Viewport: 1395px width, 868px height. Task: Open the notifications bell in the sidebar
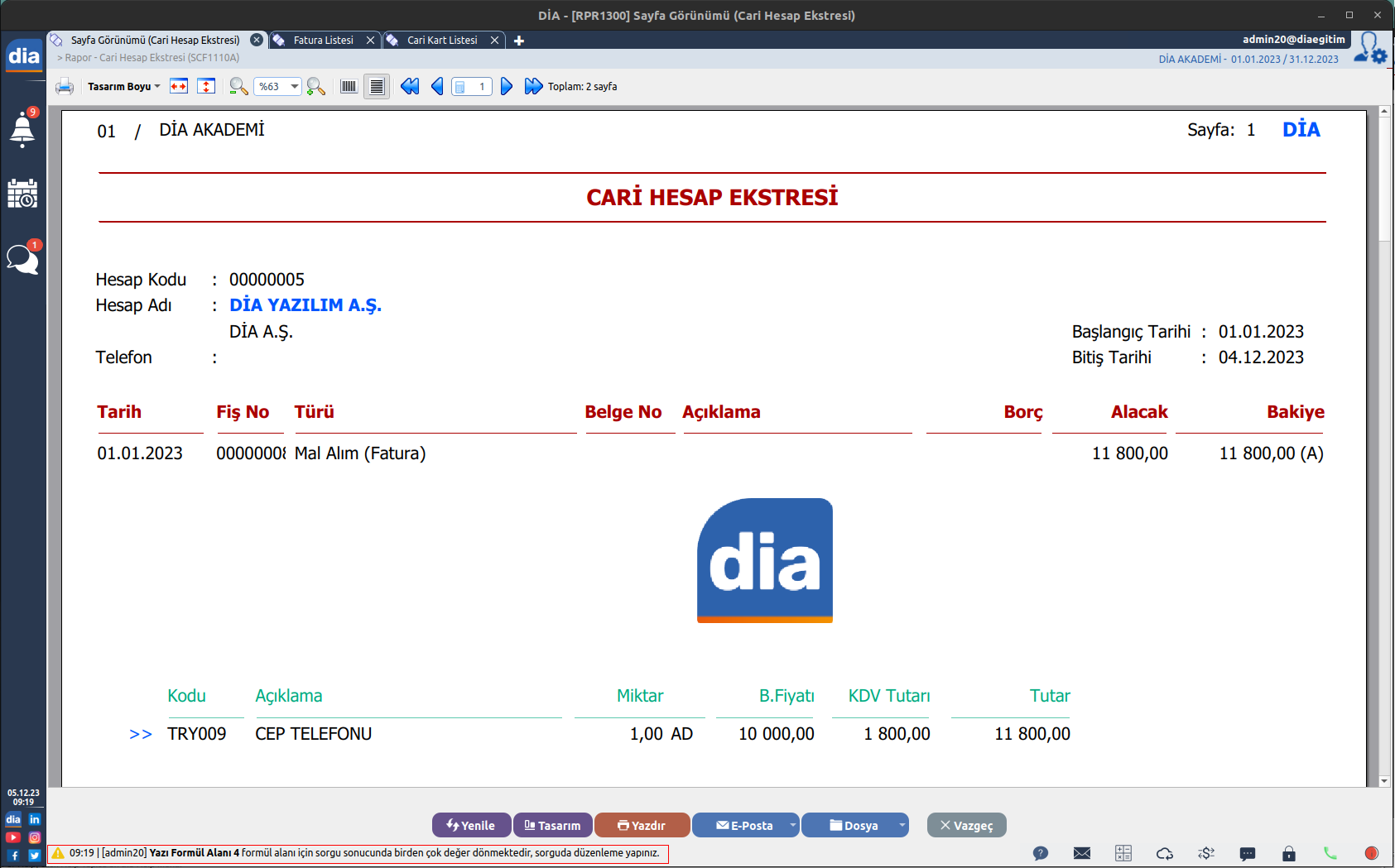tap(22, 130)
